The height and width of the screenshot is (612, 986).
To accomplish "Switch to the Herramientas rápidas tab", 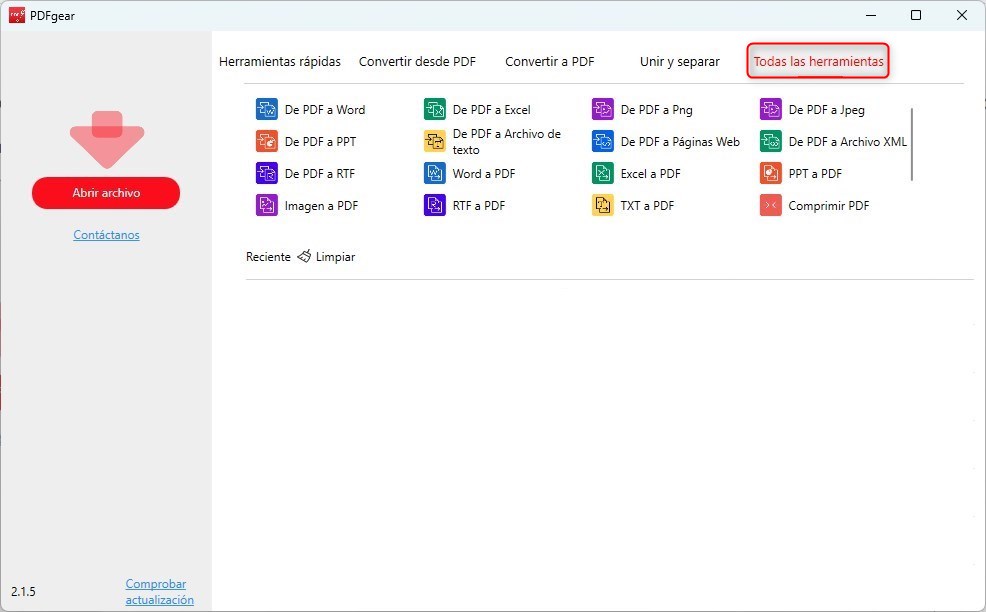I will tap(280, 61).
